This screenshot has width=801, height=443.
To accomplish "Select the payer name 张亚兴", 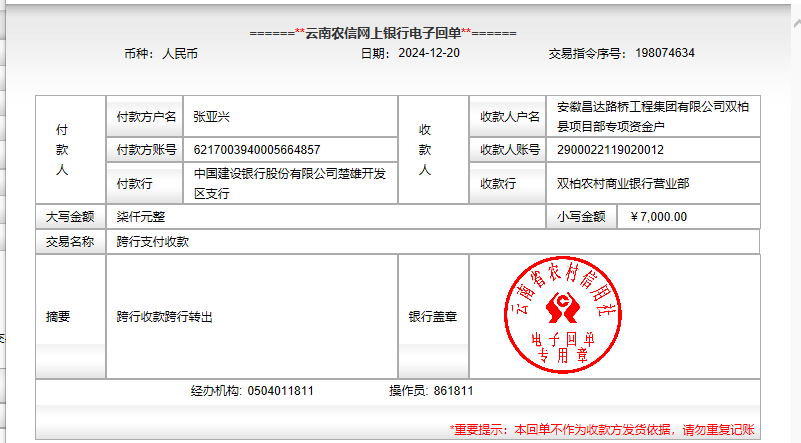I will (212, 117).
